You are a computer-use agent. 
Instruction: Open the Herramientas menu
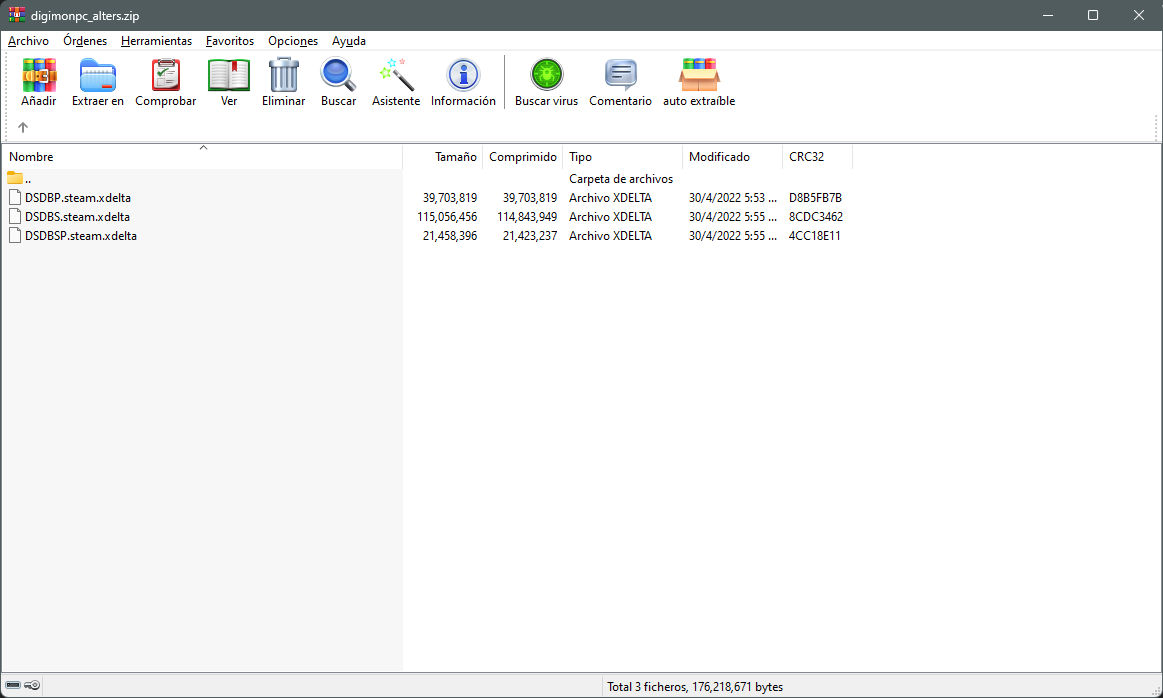tap(157, 41)
